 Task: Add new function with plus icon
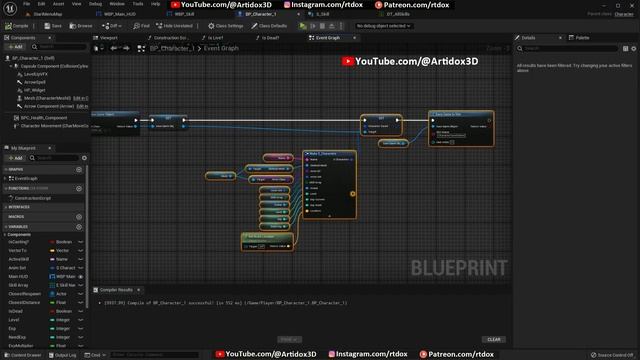(79, 189)
